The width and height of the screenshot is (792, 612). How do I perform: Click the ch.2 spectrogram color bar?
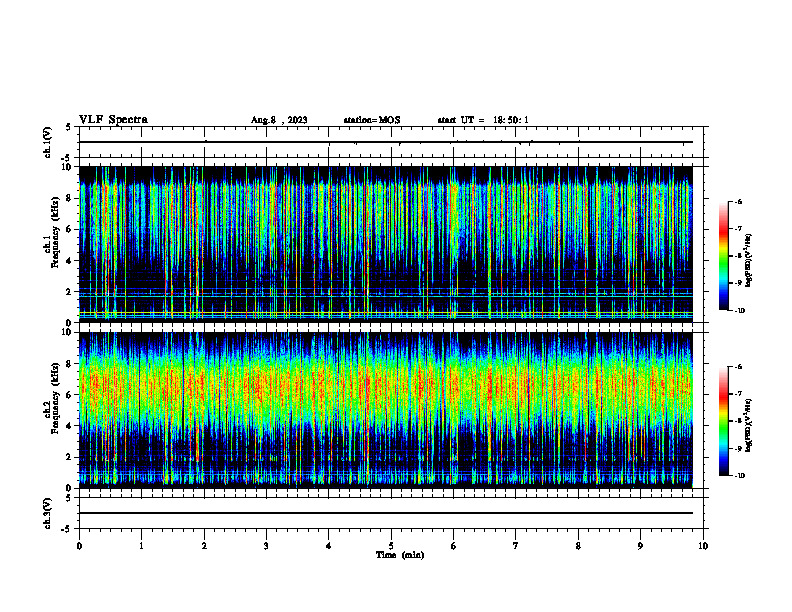(723, 421)
